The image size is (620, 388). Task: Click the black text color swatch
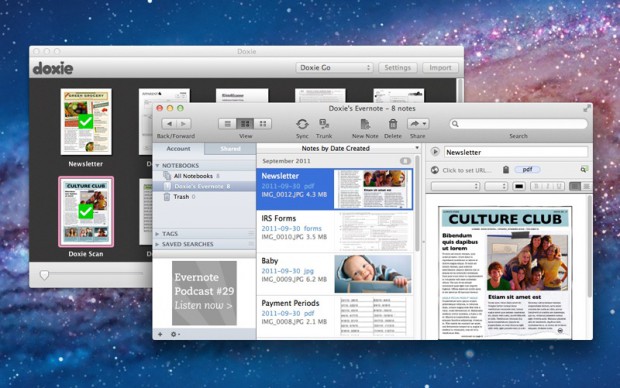519,186
